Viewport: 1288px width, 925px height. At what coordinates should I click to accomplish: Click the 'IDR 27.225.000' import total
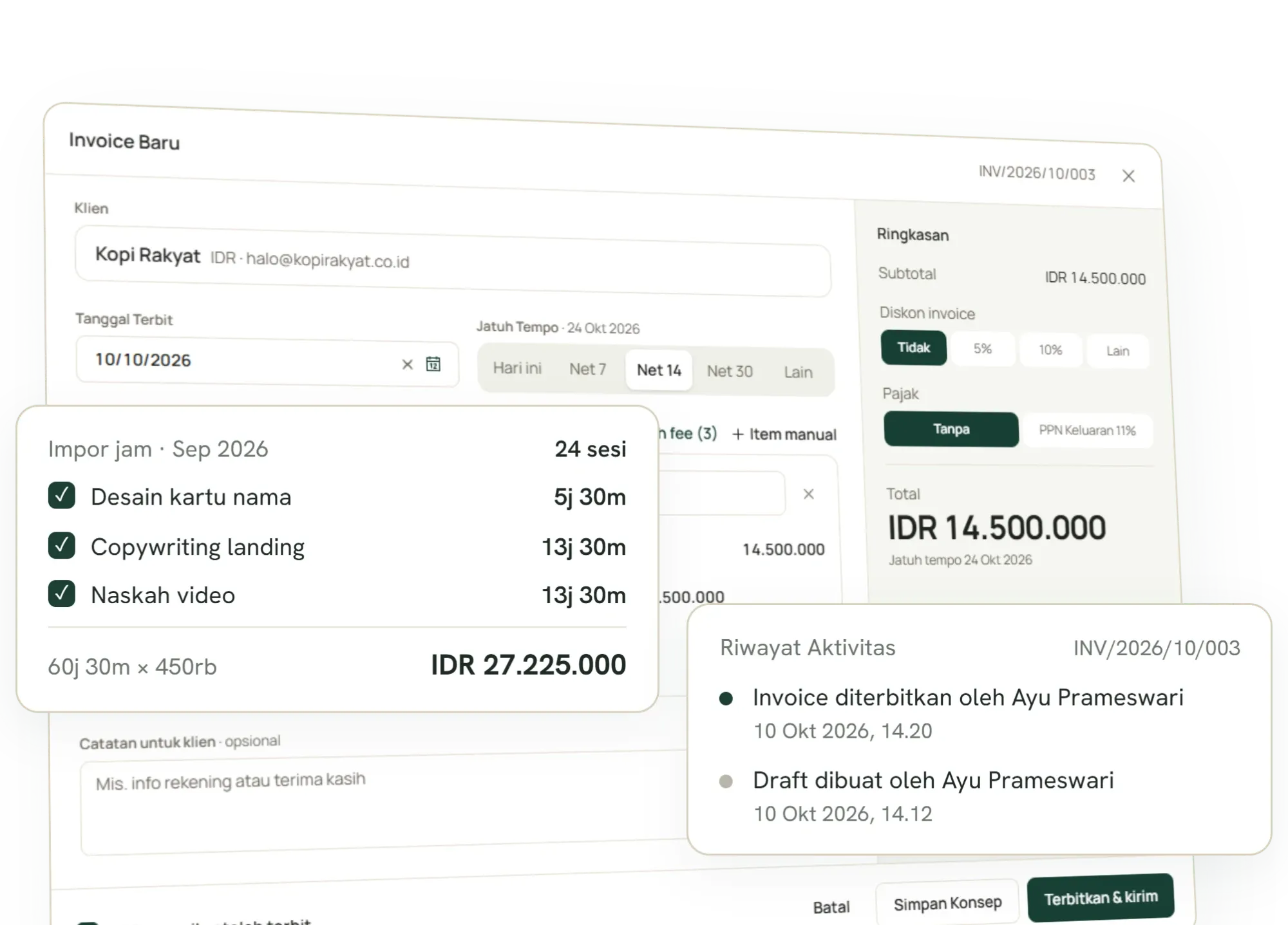528,665
